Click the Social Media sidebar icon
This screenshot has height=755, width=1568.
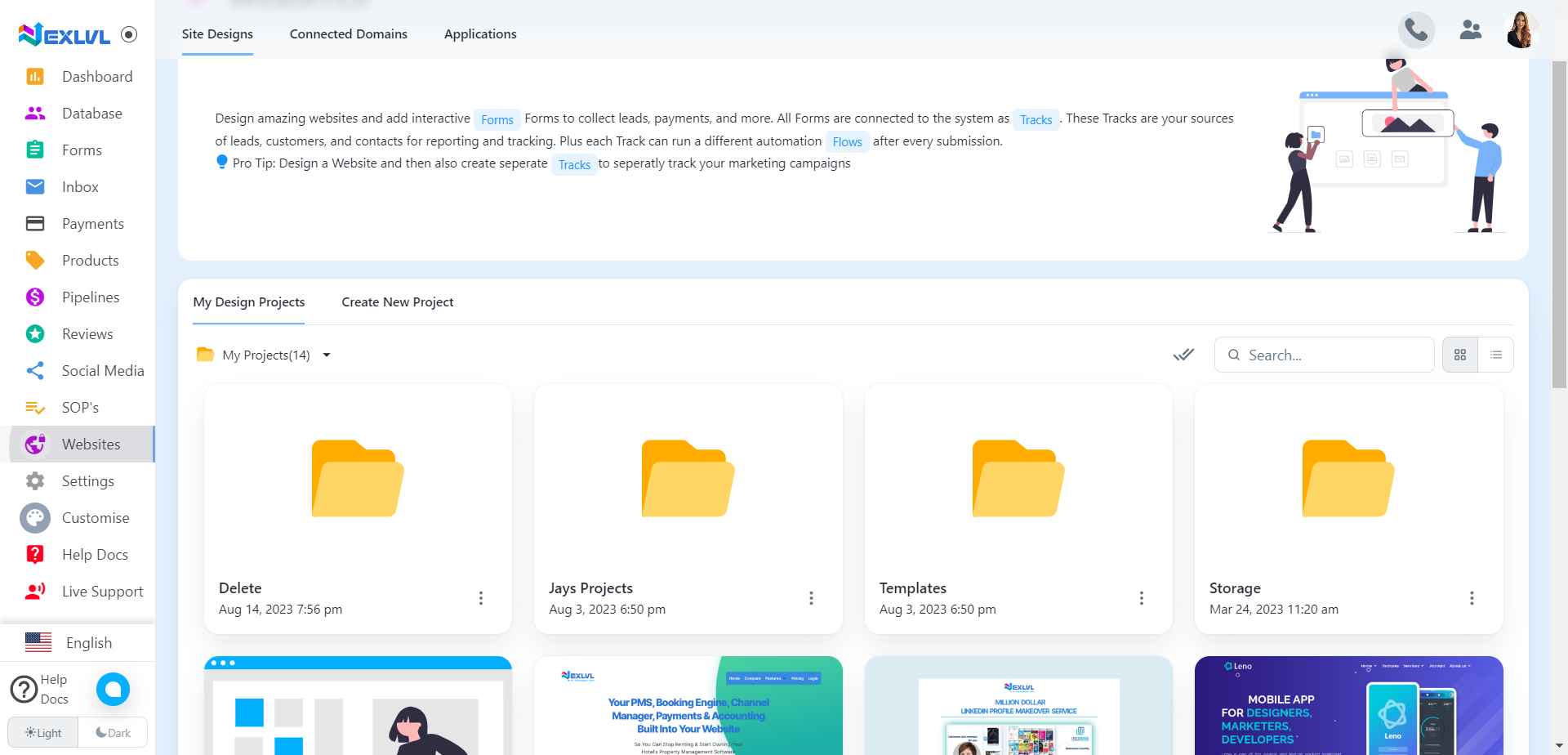pyautogui.click(x=34, y=370)
